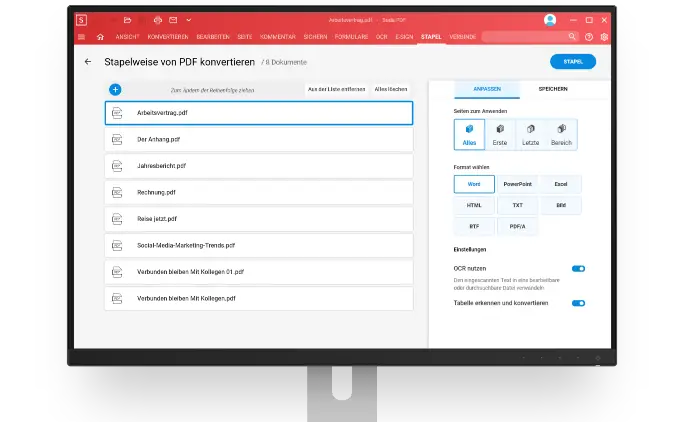Open the home icon in the ribbon
Image resolution: width=684 pixels, height=422 pixels.
(100, 37)
